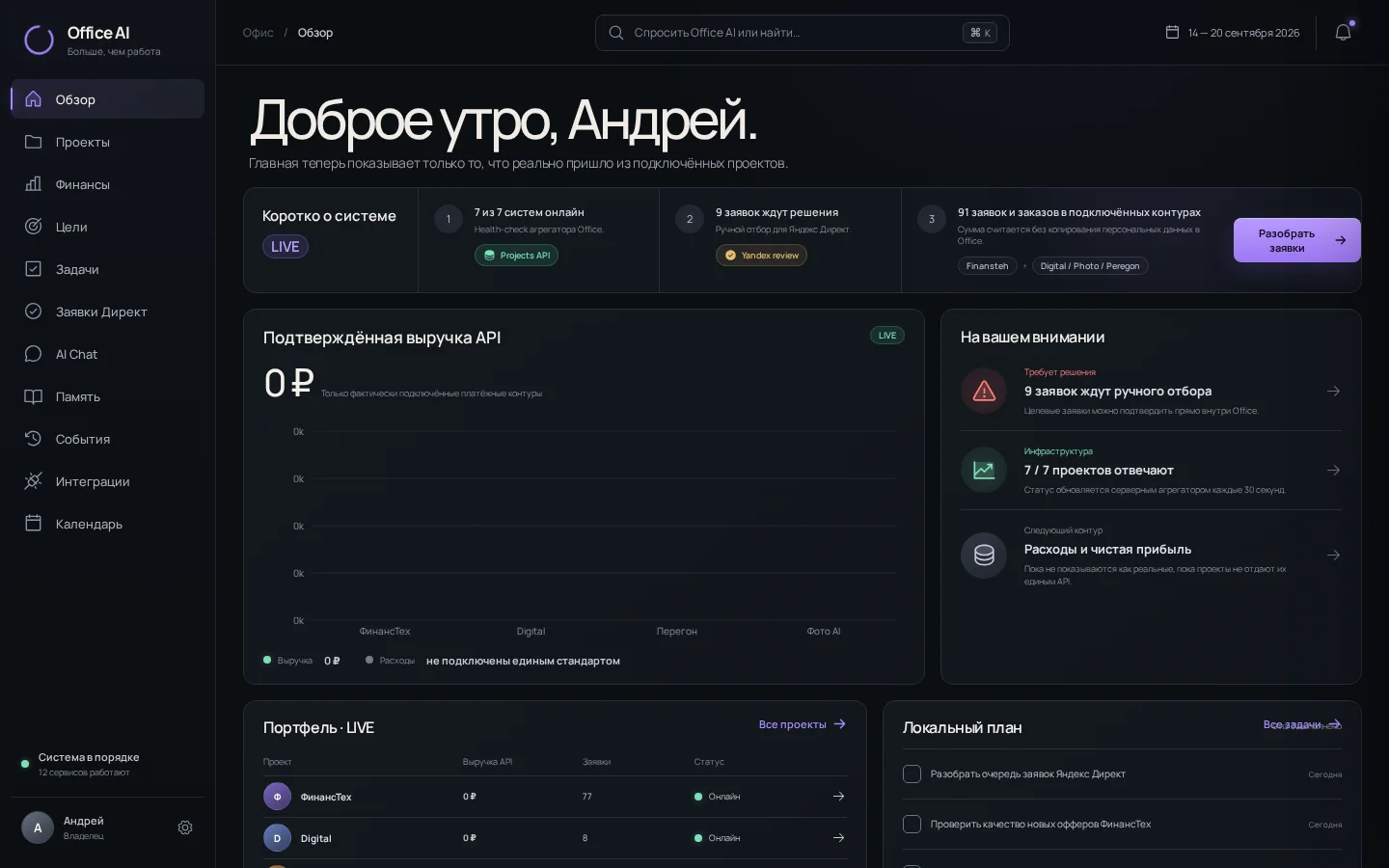Click the 'Finansteh' chip
The image size is (1389, 868).
(x=987, y=266)
